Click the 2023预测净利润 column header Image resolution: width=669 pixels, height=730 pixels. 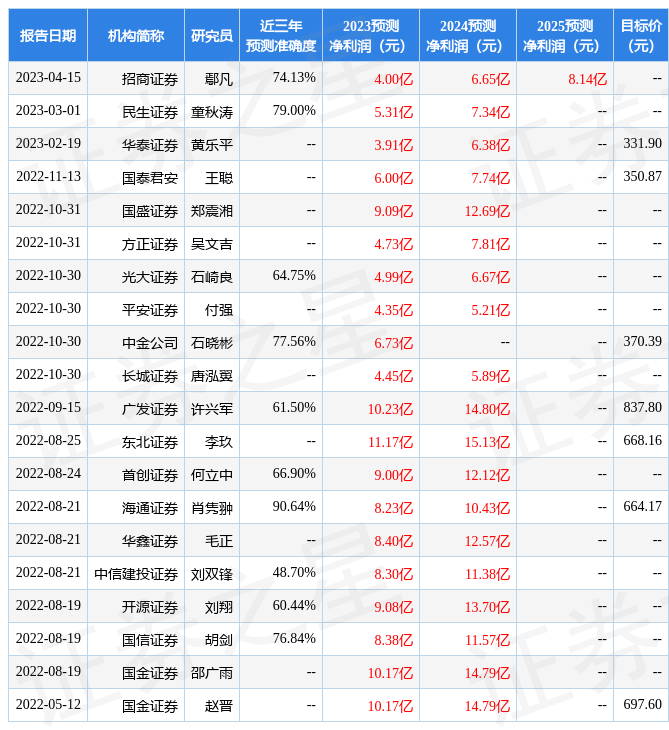point(371,35)
